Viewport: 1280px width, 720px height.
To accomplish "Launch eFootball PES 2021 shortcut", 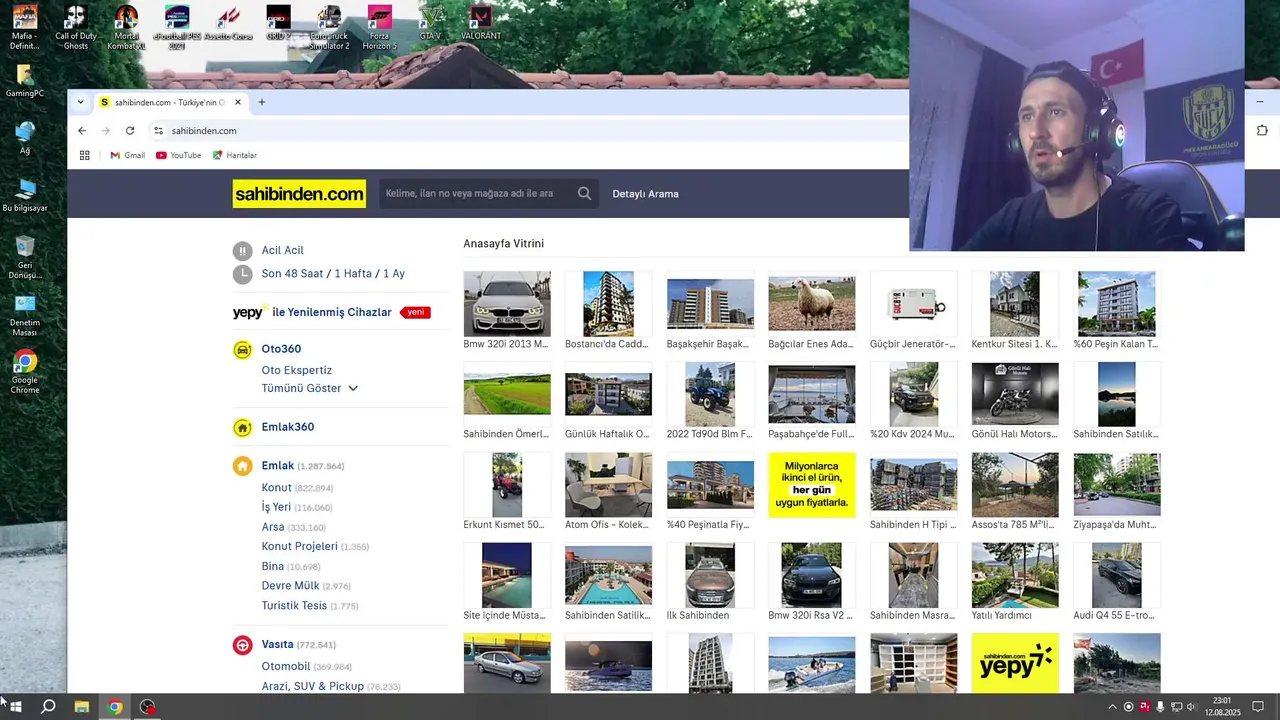I will coord(177,26).
